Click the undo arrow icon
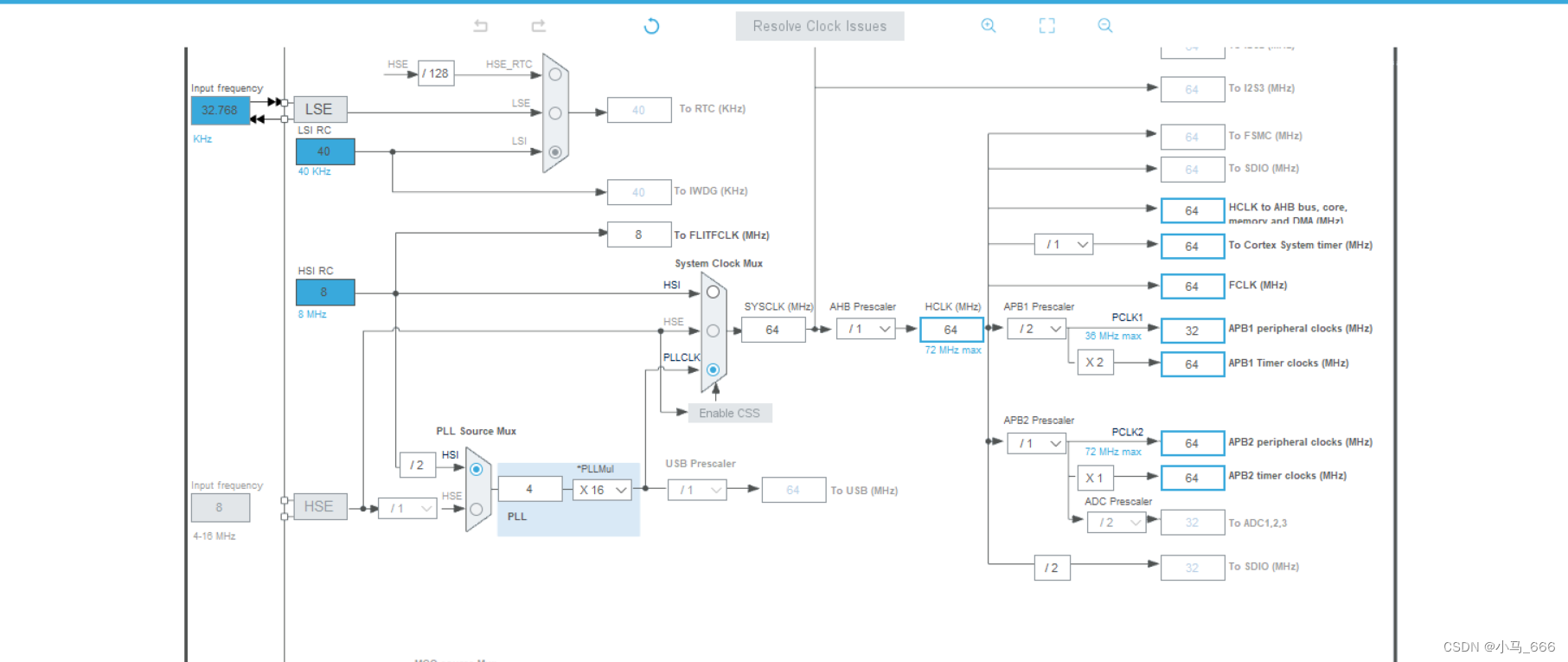Image resolution: width=1568 pixels, height=662 pixels. pyautogui.click(x=481, y=26)
